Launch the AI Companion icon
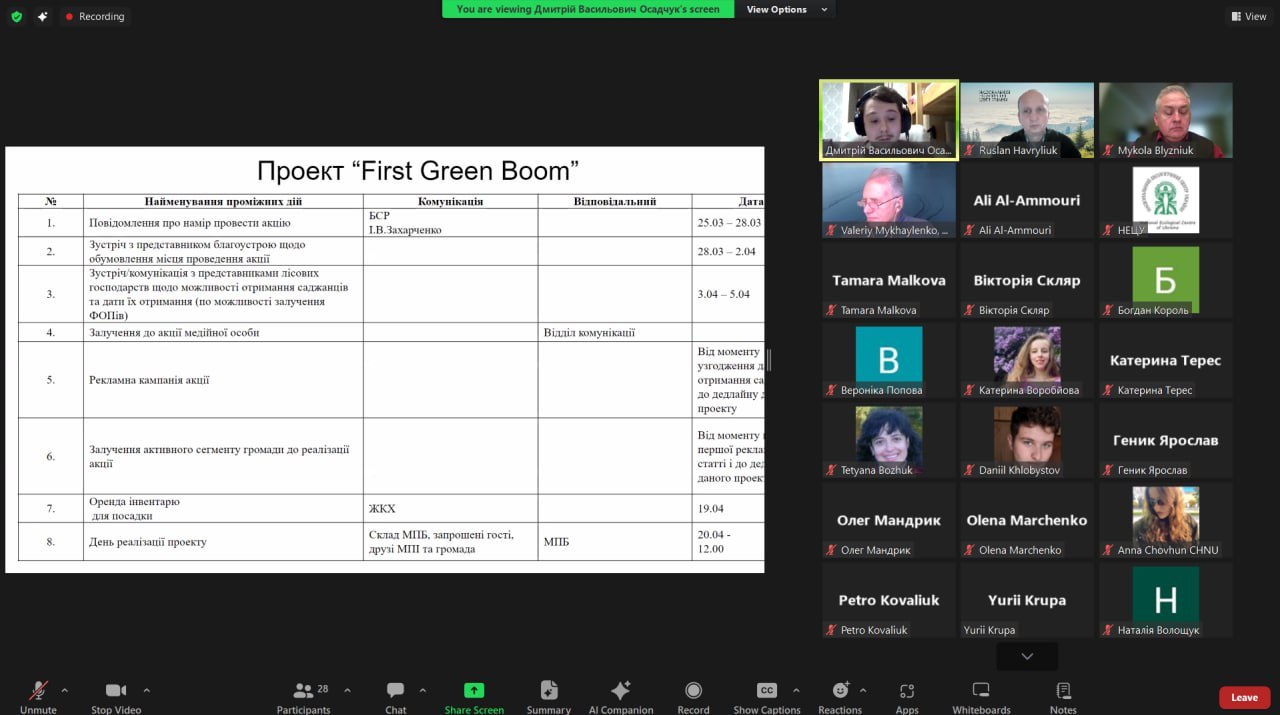 [620, 691]
